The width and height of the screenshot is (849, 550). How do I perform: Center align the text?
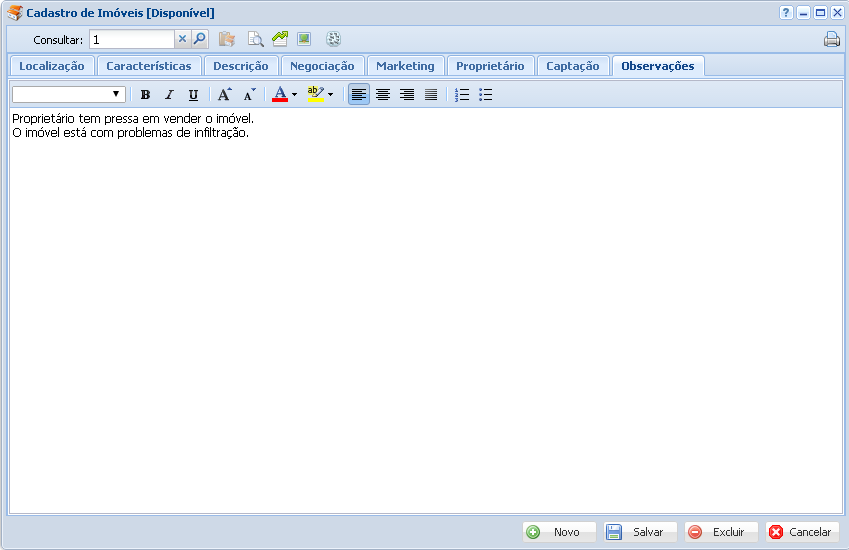point(383,95)
